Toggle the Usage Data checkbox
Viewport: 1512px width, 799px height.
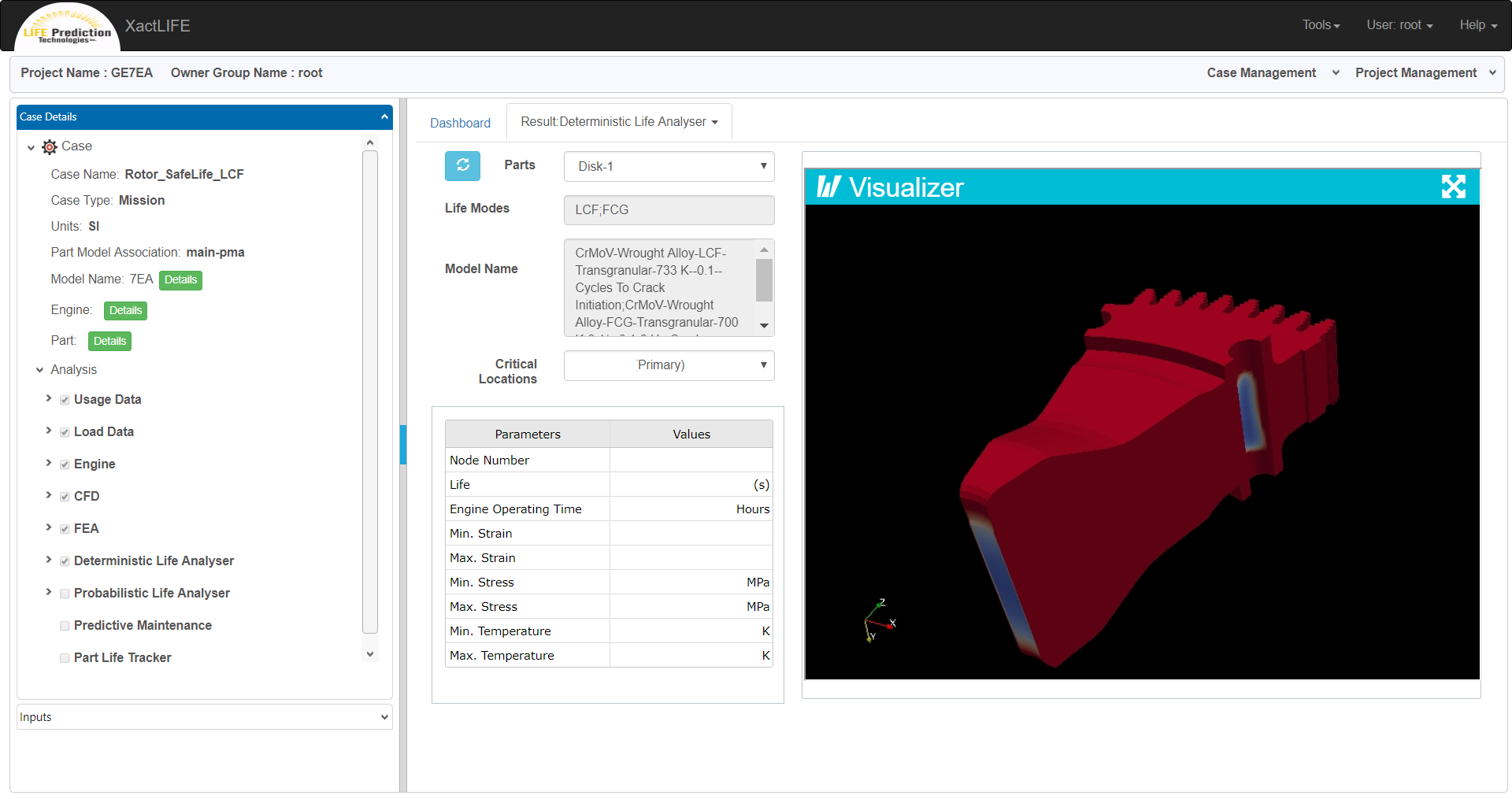coord(65,400)
